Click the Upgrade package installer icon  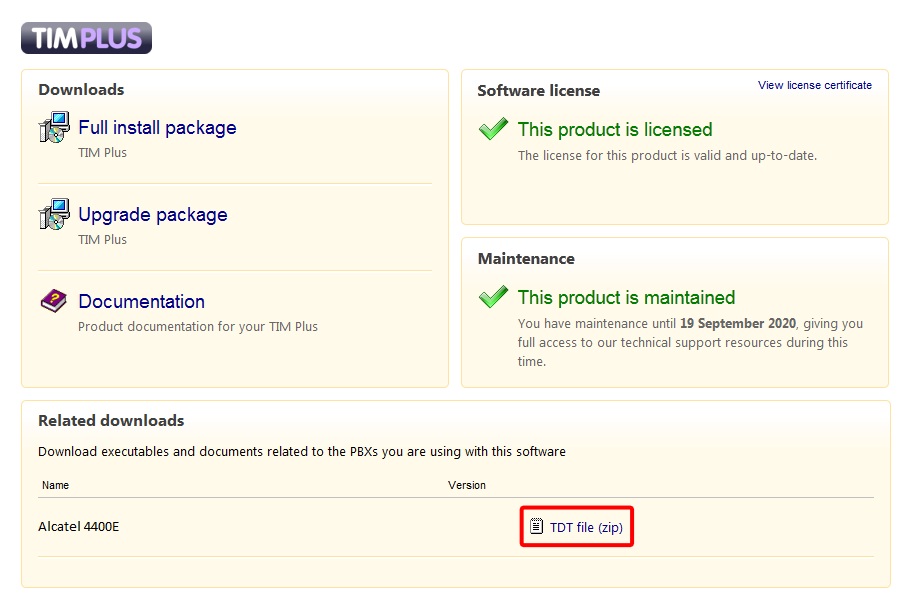pos(55,214)
